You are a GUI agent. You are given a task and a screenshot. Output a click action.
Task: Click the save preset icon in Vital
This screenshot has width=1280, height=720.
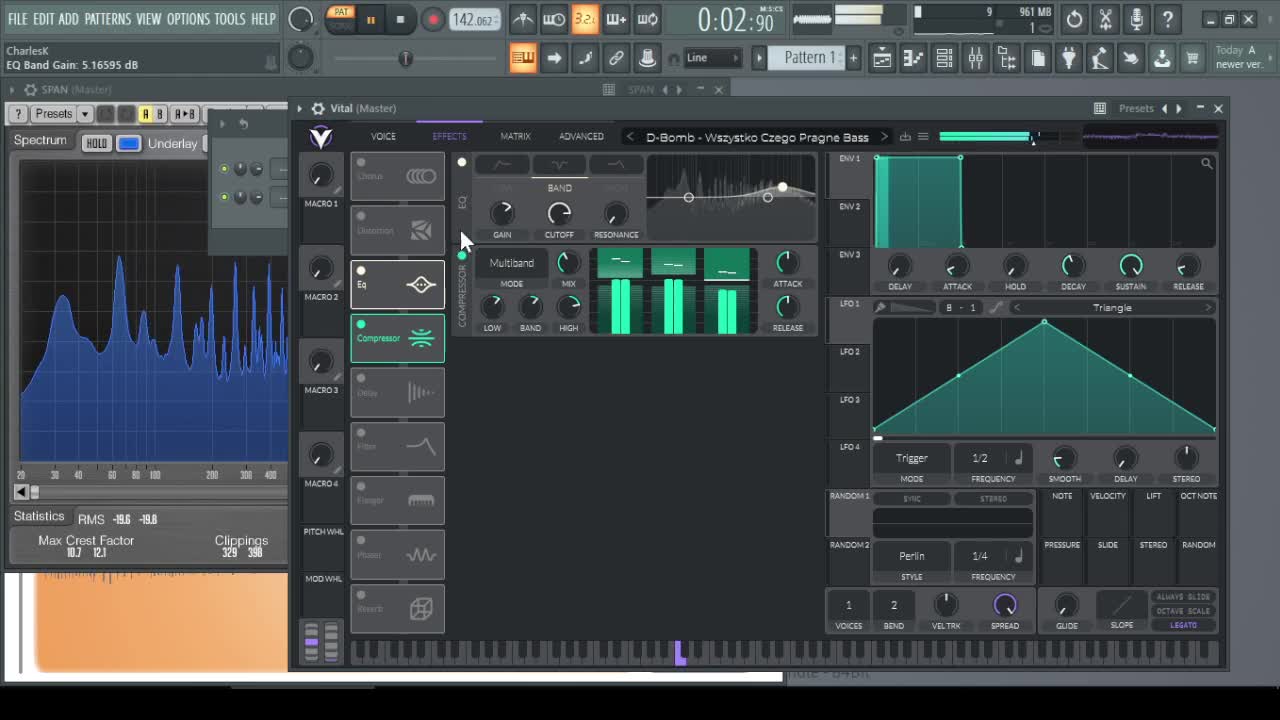click(905, 137)
